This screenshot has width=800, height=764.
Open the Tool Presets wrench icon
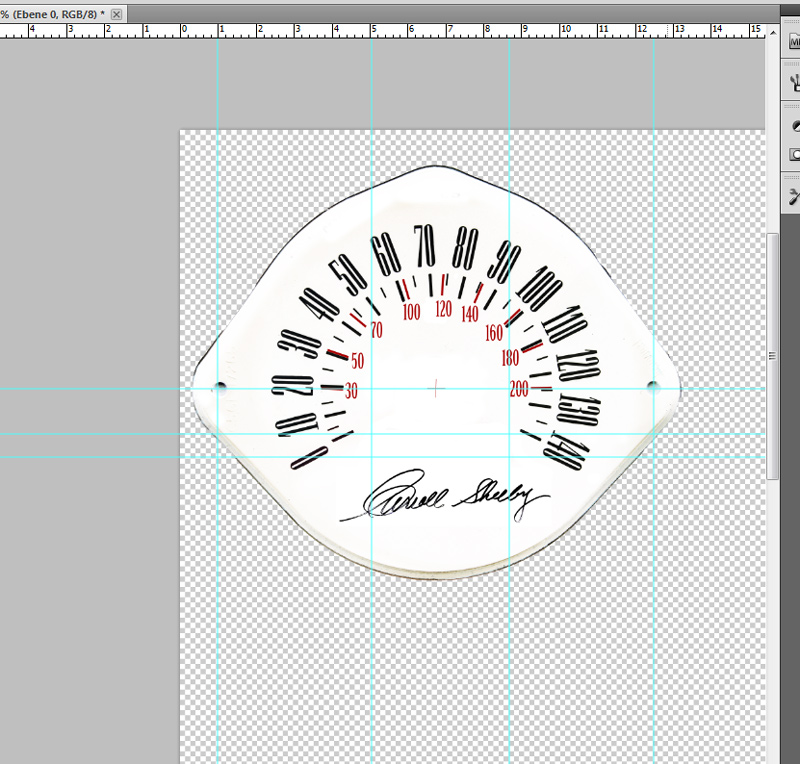tap(794, 196)
